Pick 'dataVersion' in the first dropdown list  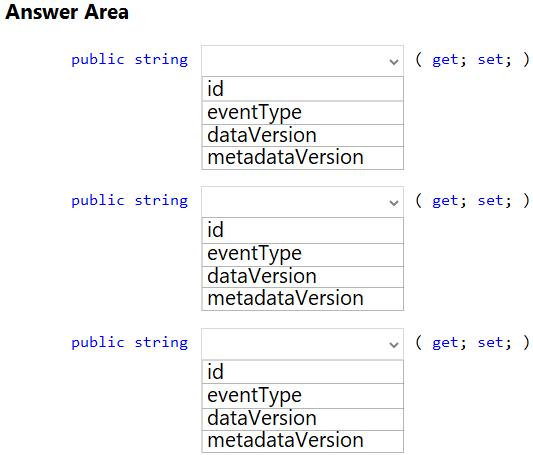click(x=303, y=136)
